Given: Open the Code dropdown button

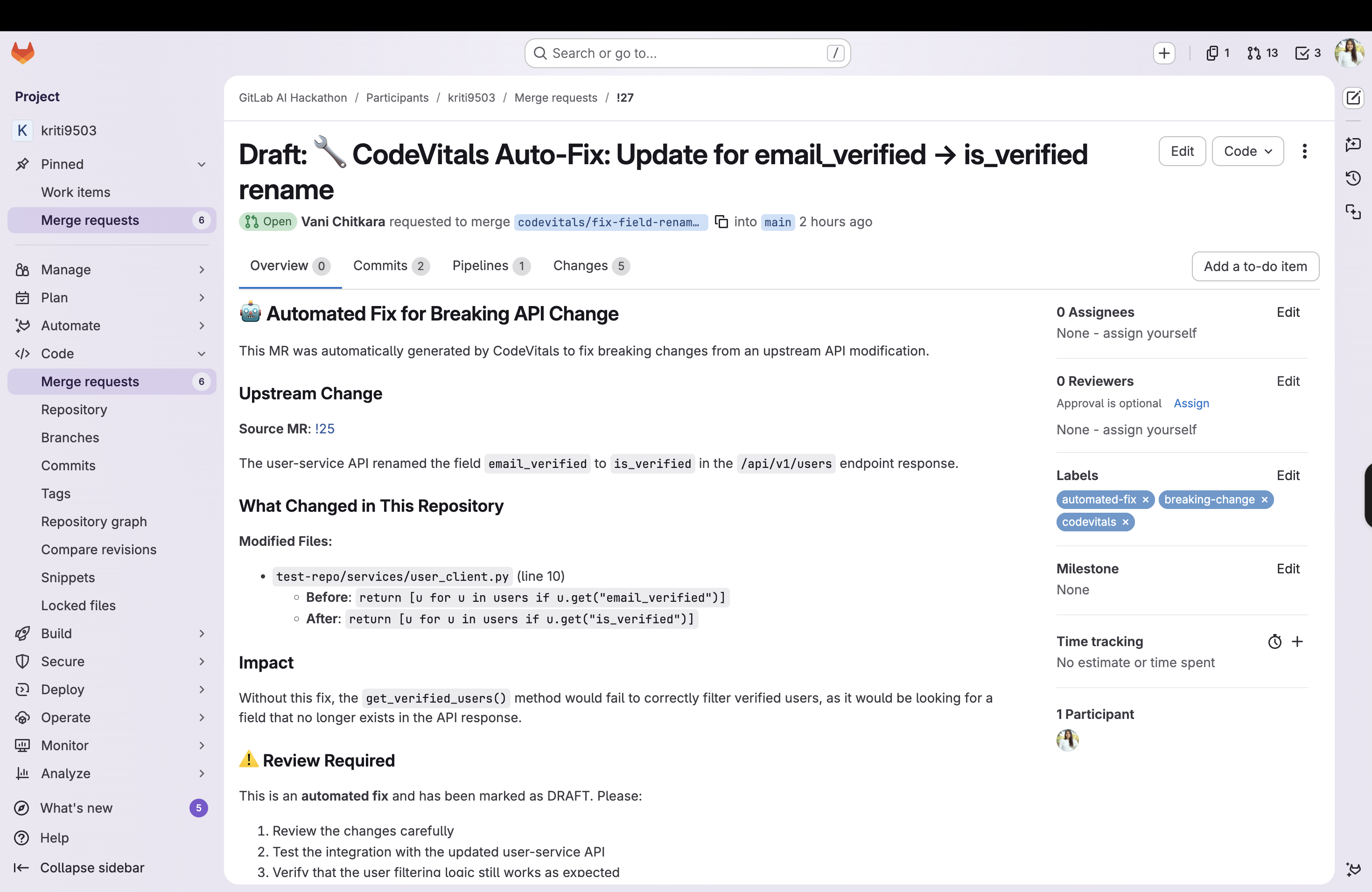Looking at the screenshot, I should tap(1247, 152).
